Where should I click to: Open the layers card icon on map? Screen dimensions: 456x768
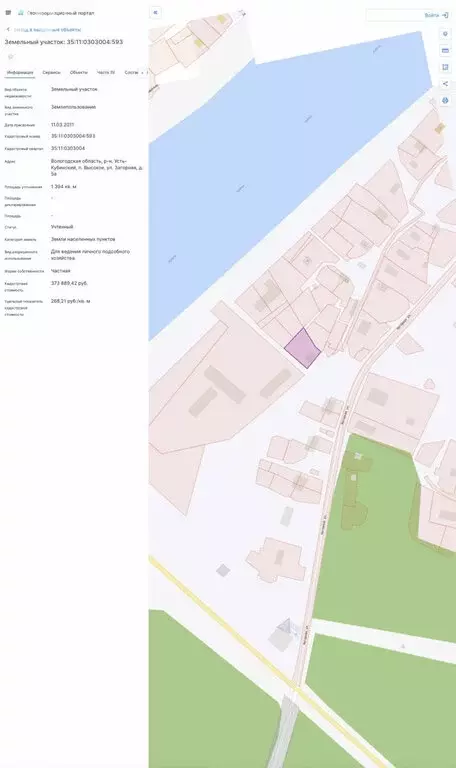[445, 50]
